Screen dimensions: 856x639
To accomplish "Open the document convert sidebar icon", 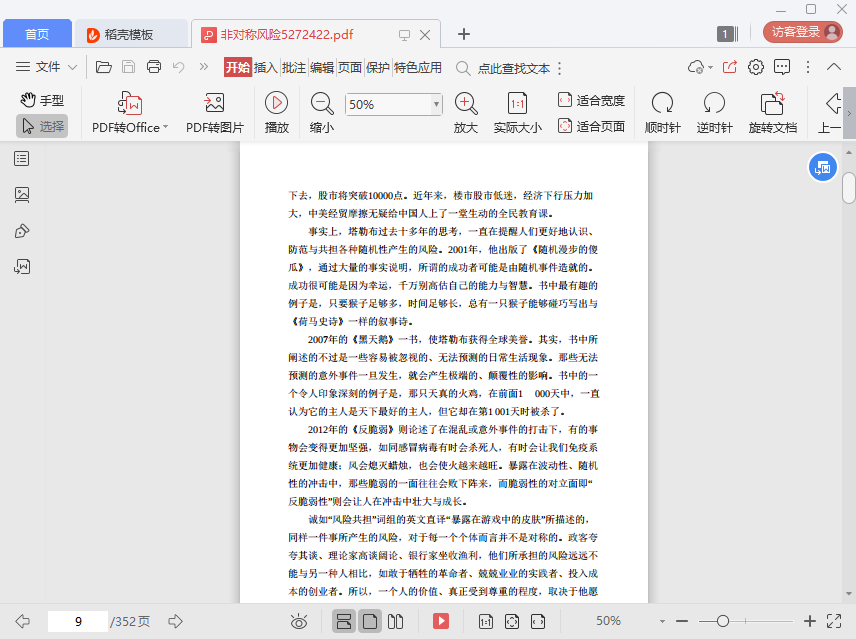I will click(22, 266).
